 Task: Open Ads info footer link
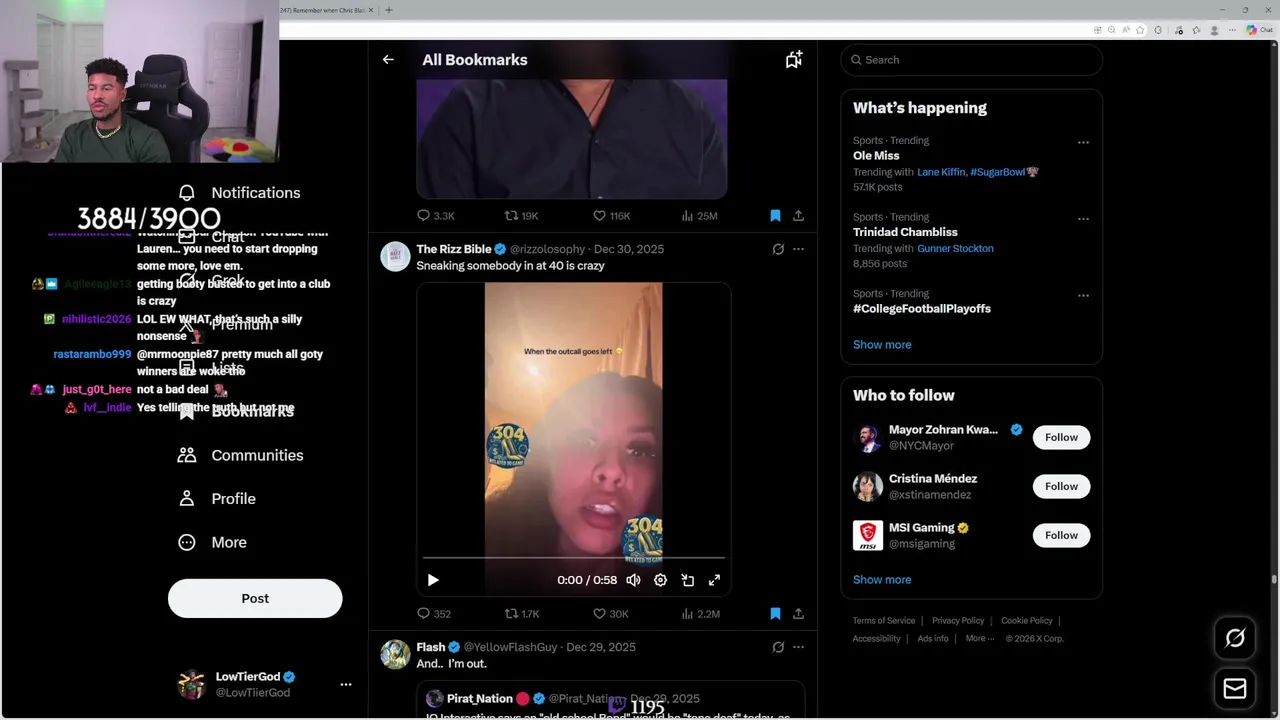[x=933, y=639]
